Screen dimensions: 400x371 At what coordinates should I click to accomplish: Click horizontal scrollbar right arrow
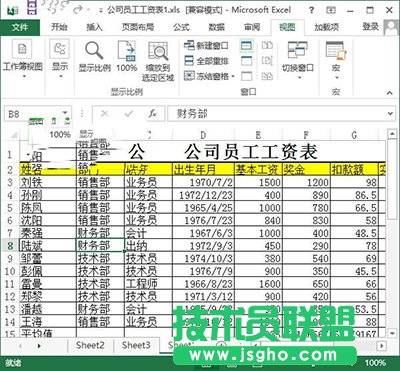382,346
